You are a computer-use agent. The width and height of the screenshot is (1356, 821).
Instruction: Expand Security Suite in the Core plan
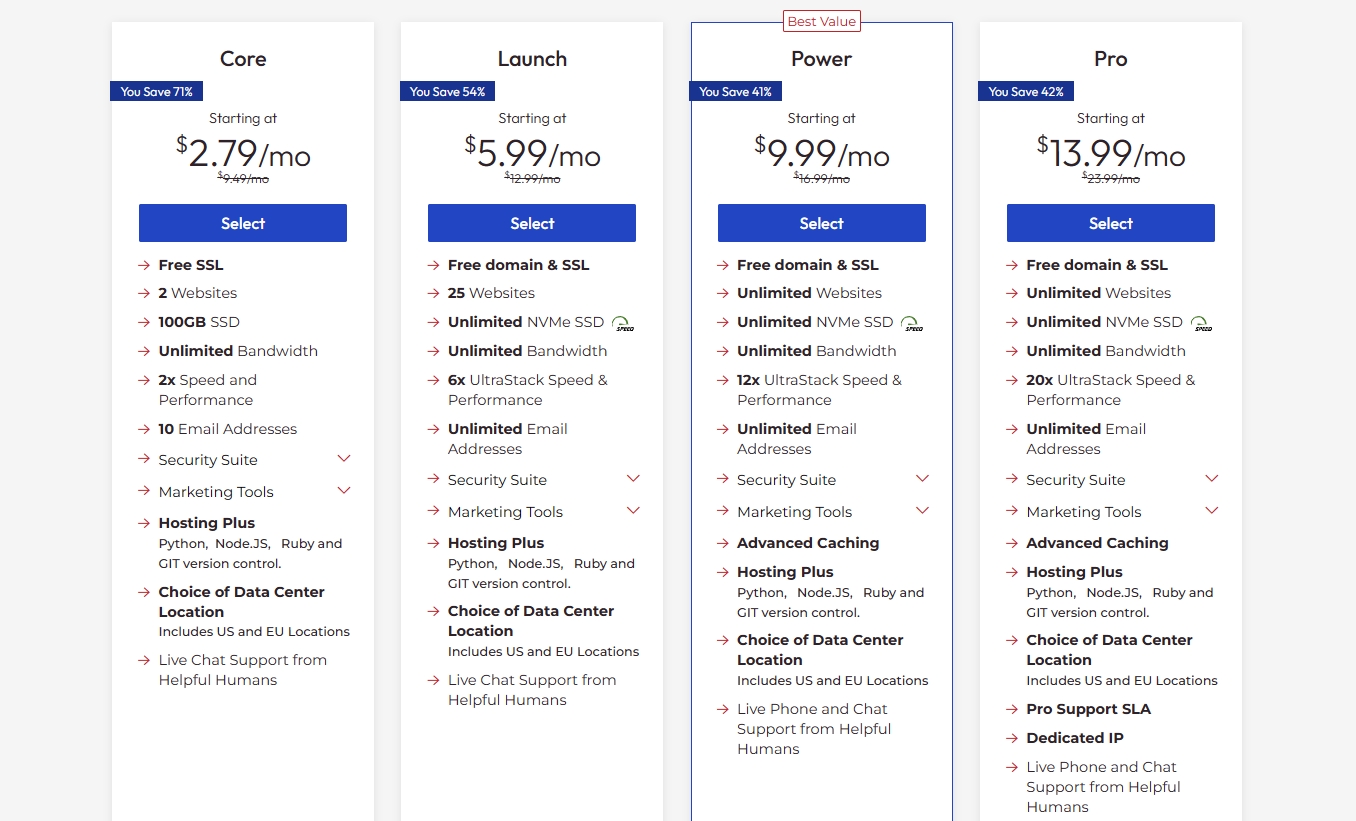click(344, 459)
